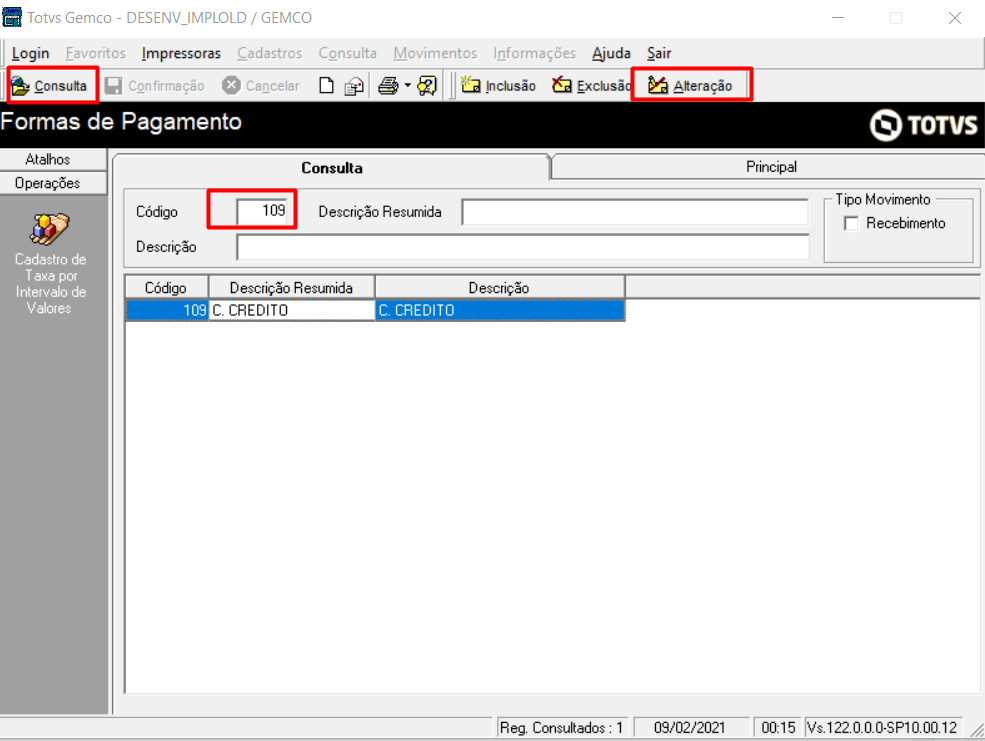The width and height of the screenshot is (985, 741).
Task: Select the Consulta tab
Action: point(332,168)
